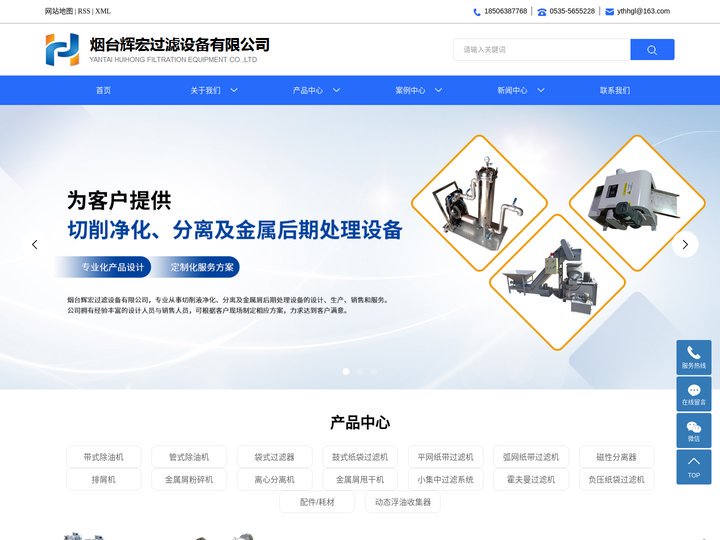Select the 金属屑甩干机 category button
This screenshot has height=540, width=720.
360,479
